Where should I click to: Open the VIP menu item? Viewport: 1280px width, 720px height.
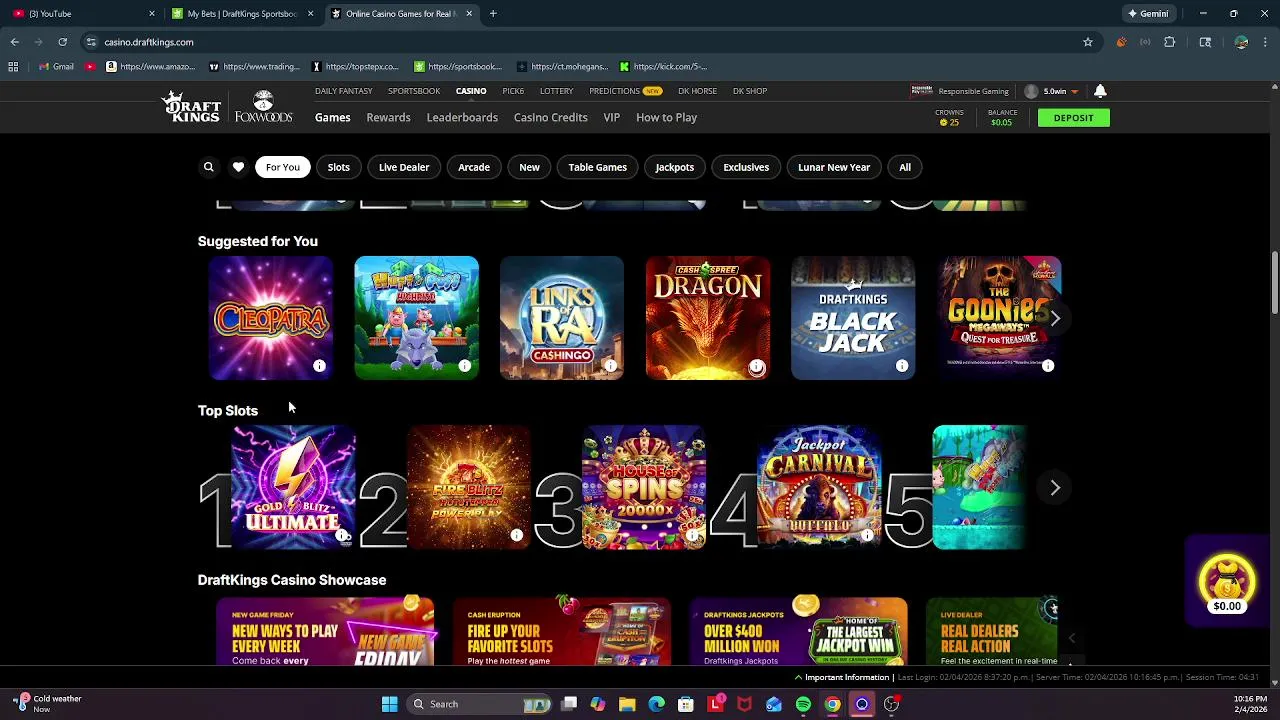[x=611, y=118]
